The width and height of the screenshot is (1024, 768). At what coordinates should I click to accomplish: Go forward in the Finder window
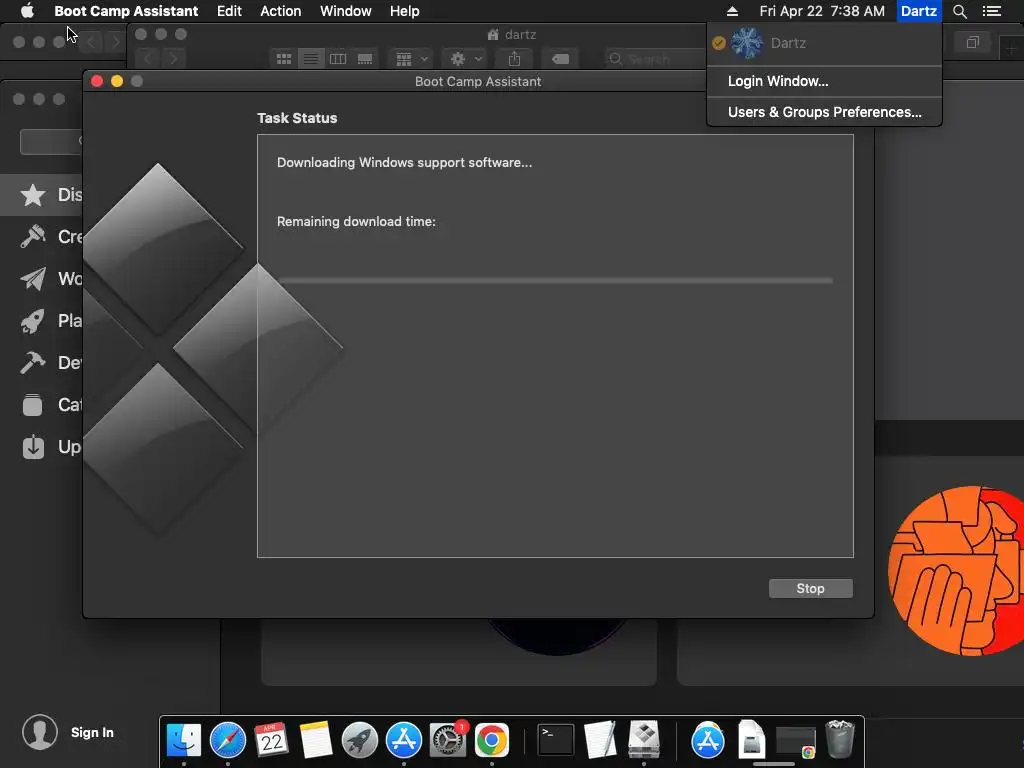173,59
